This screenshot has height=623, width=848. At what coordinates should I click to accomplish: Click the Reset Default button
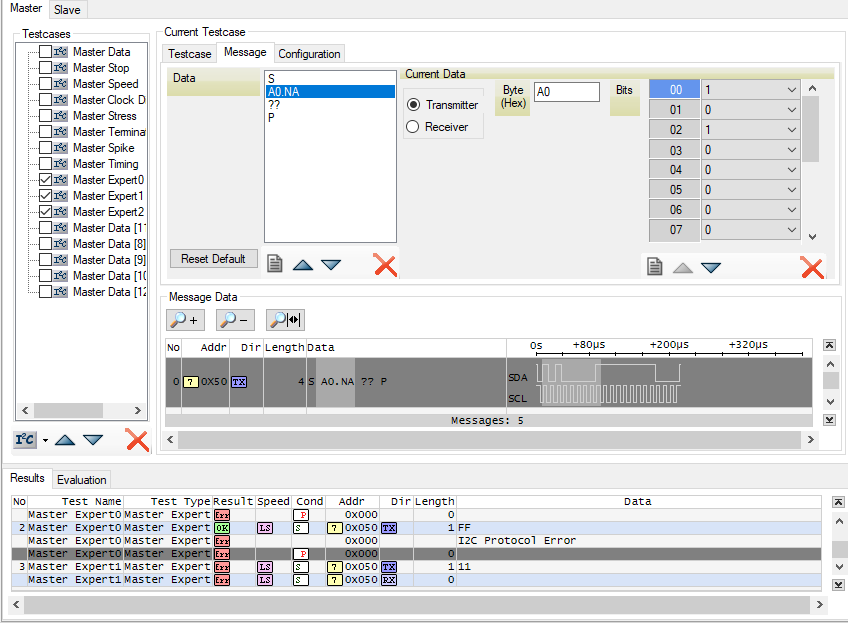click(213, 258)
